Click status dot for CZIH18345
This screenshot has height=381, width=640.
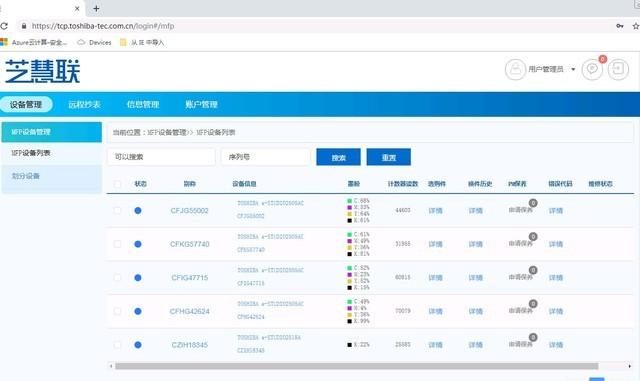point(138,345)
